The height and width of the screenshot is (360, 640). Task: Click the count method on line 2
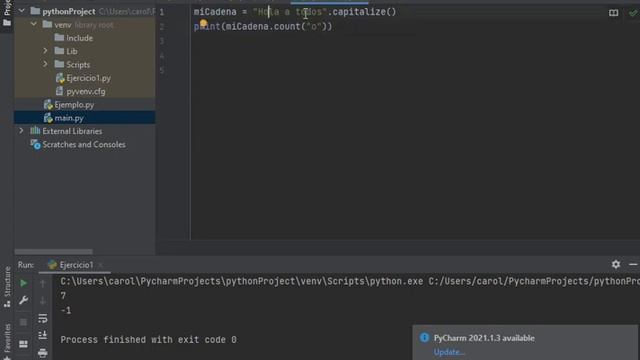[287, 27]
